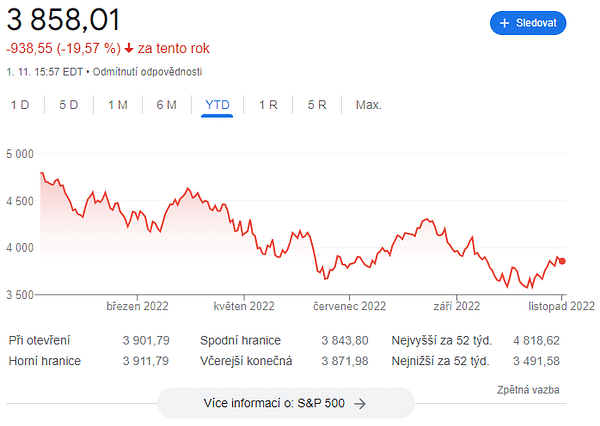Select the Max. time range
Image resolution: width=600 pixels, height=426 pixels.
[x=368, y=105]
